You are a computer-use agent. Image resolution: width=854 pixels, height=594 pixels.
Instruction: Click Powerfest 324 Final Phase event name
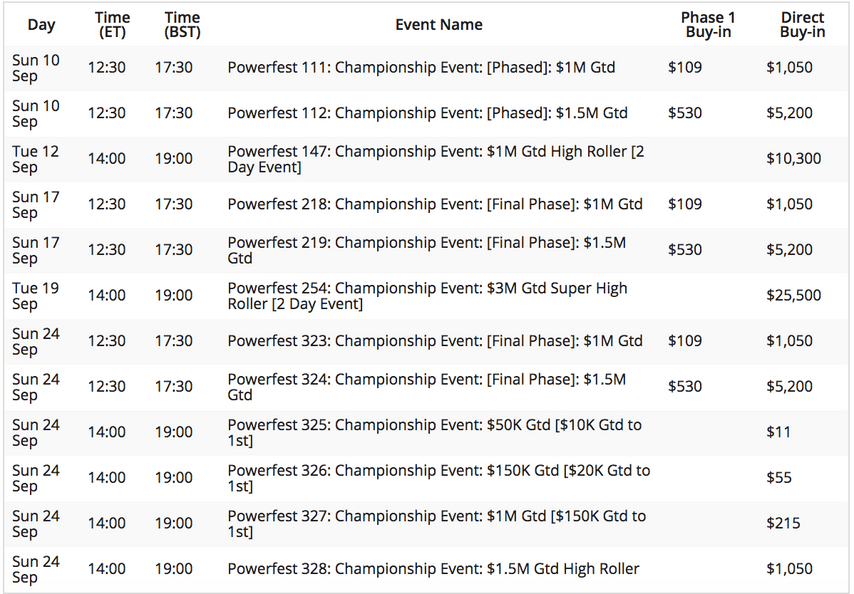[x=427, y=387]
